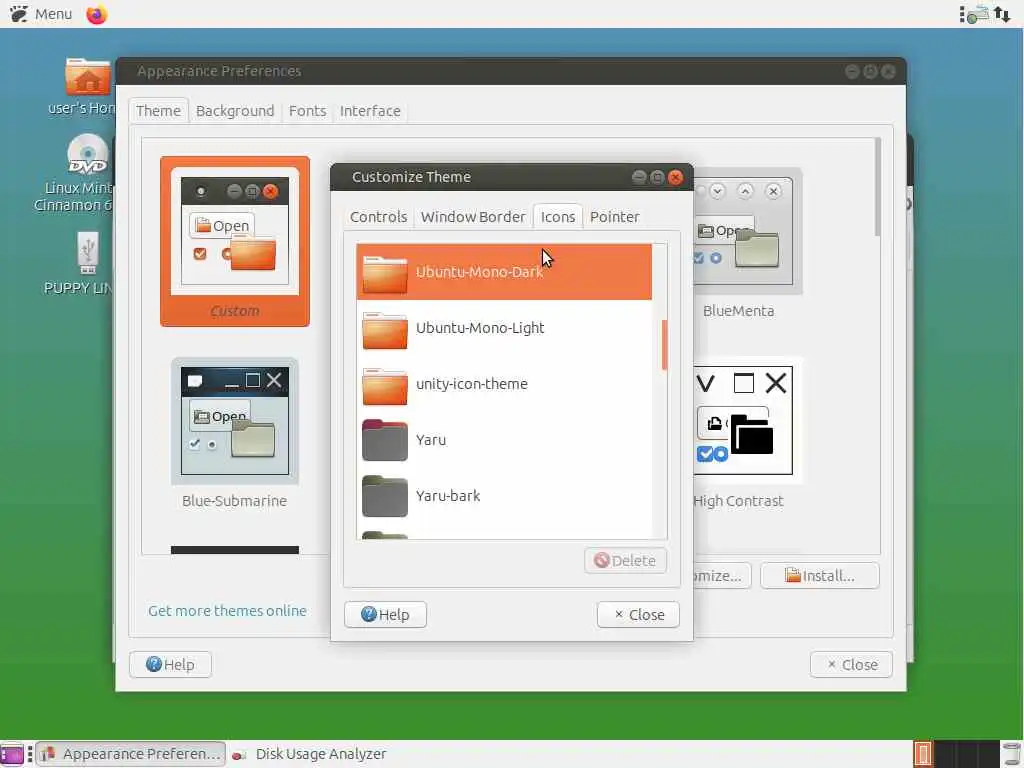Click the Delete button in Customize Theme
1024x768 pixels.
pyautogui.click(x=626, y=560)
